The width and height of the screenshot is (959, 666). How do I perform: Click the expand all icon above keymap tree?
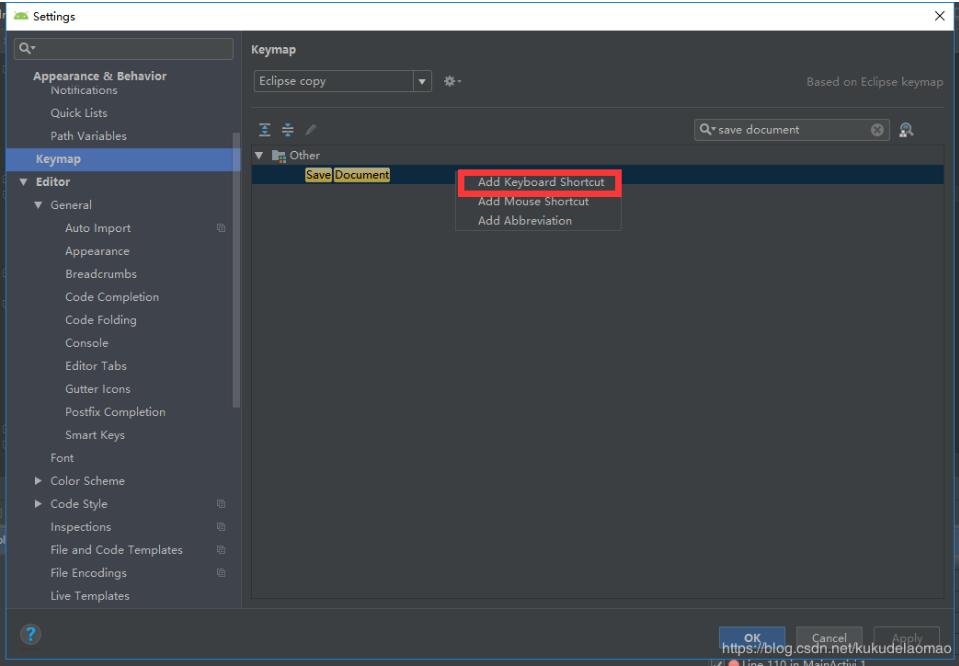[x=263, y=129]
